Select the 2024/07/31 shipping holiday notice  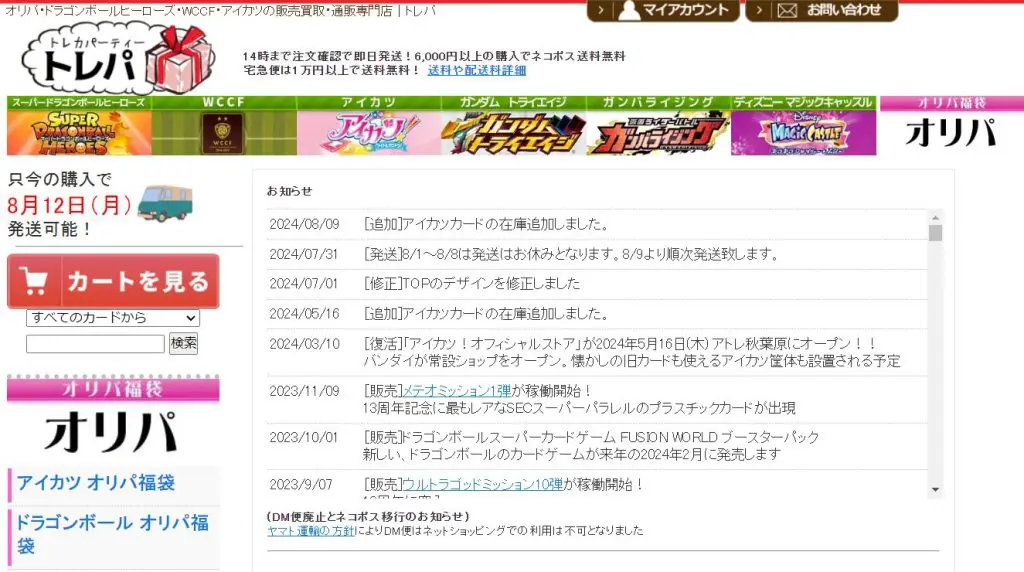(x=597, y=254)
